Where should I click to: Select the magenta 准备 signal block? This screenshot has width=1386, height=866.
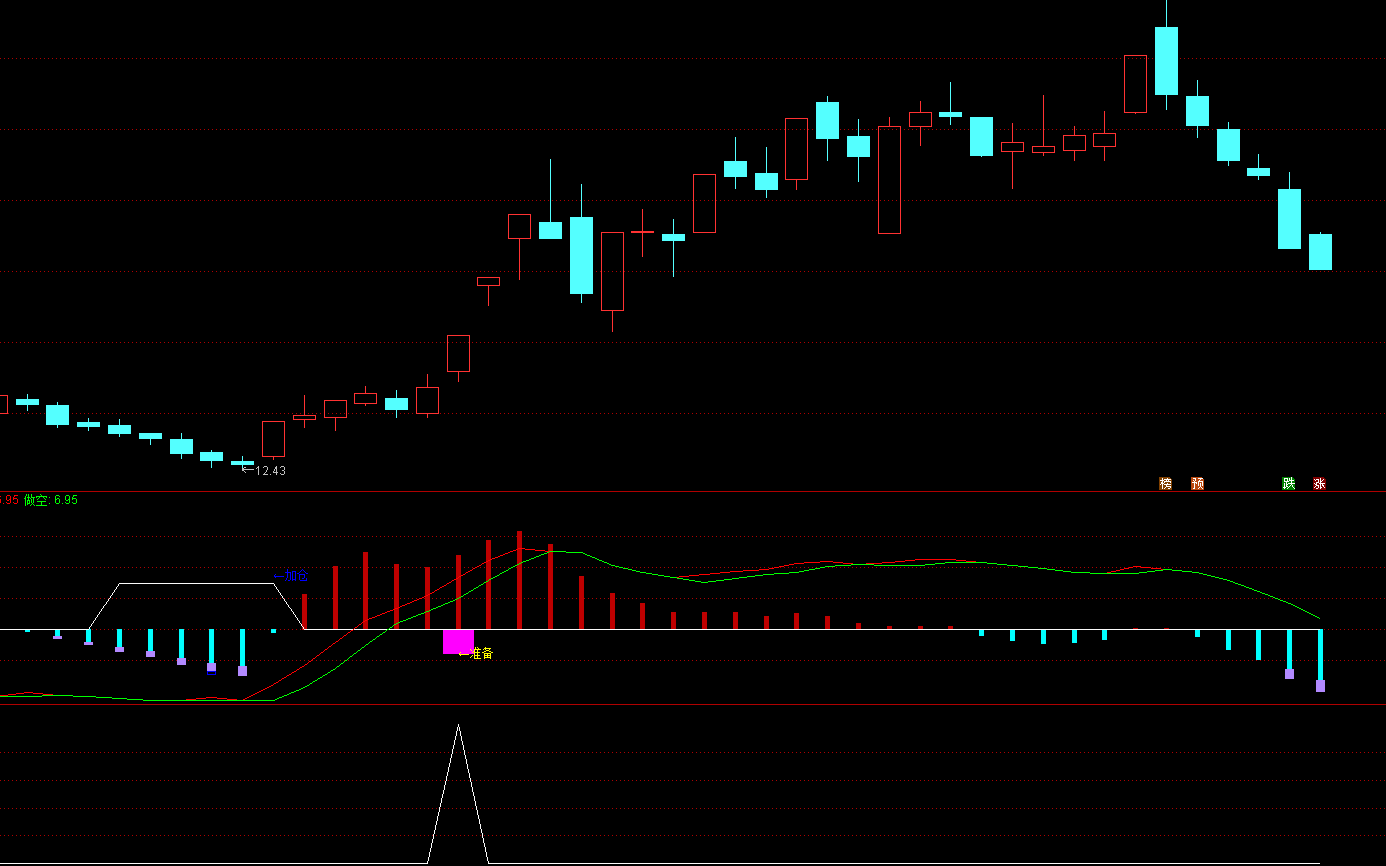click(458, 641)
